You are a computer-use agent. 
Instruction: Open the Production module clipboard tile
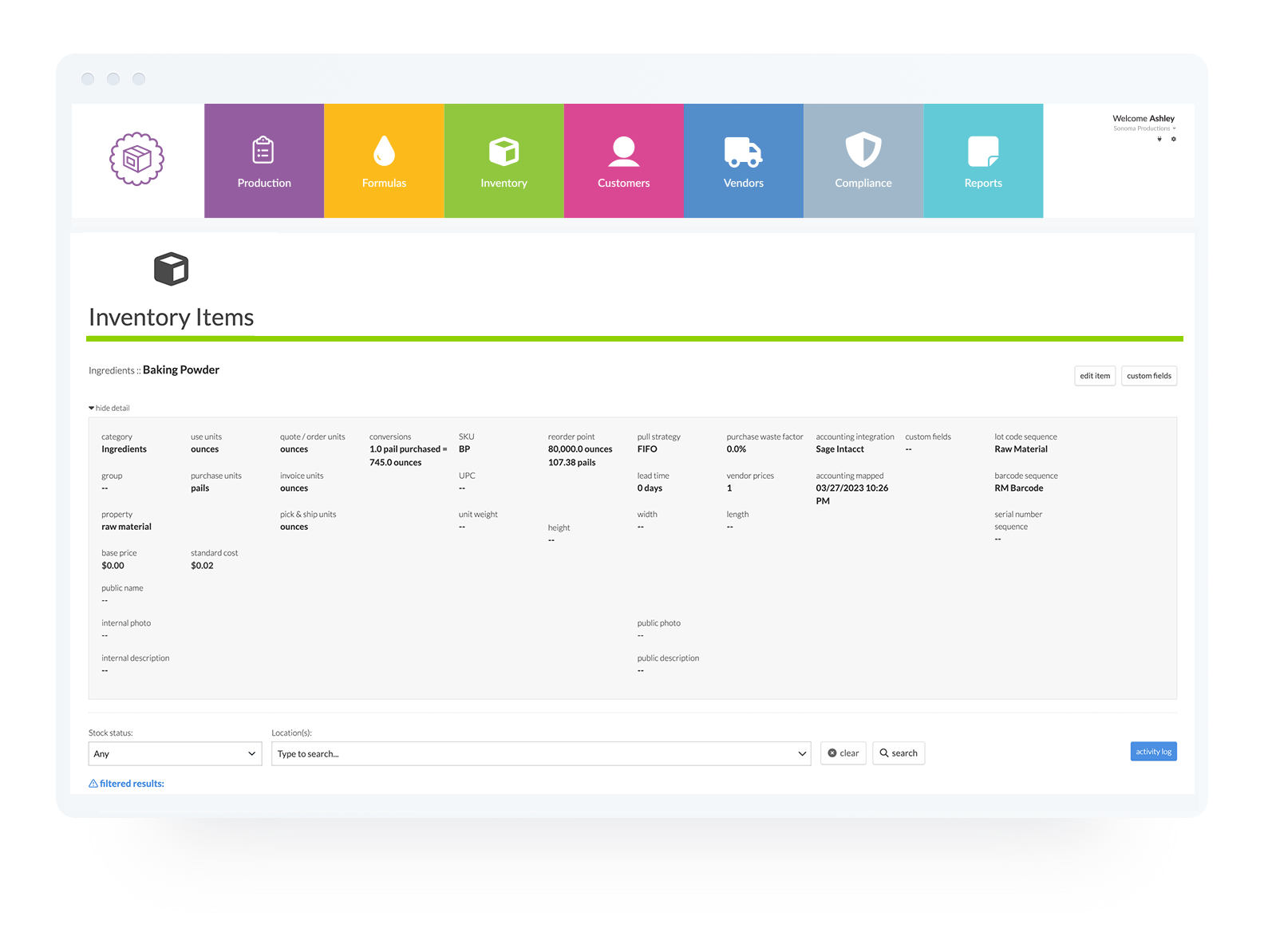264,161
